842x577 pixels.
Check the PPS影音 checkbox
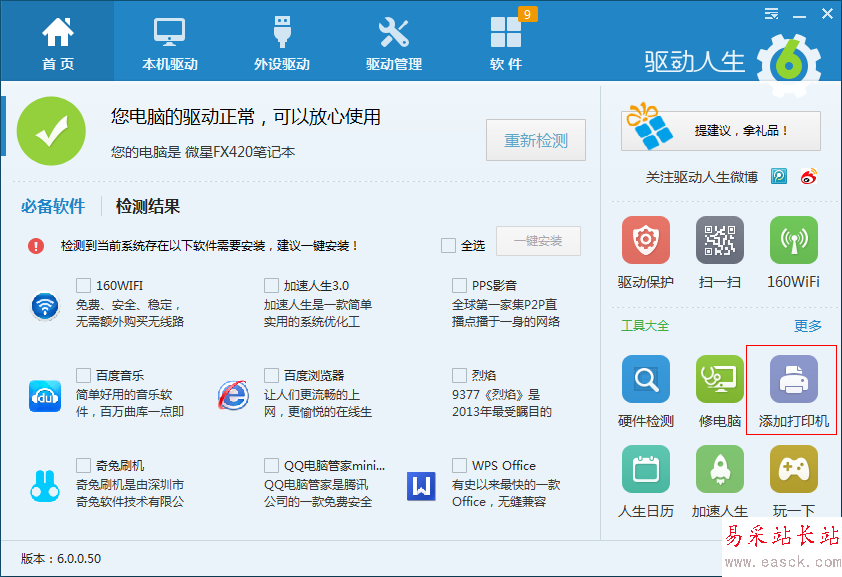click(459, 285)
